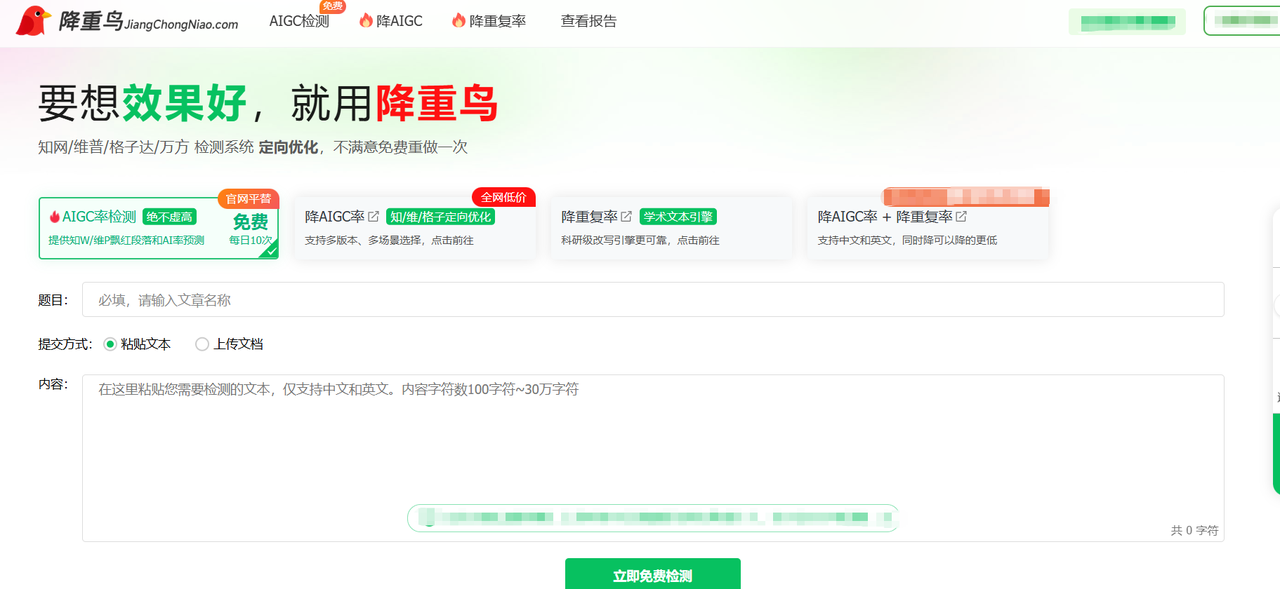Click the 每日10次 text on the first card
1280x589 pixels.
coord(250,241)
